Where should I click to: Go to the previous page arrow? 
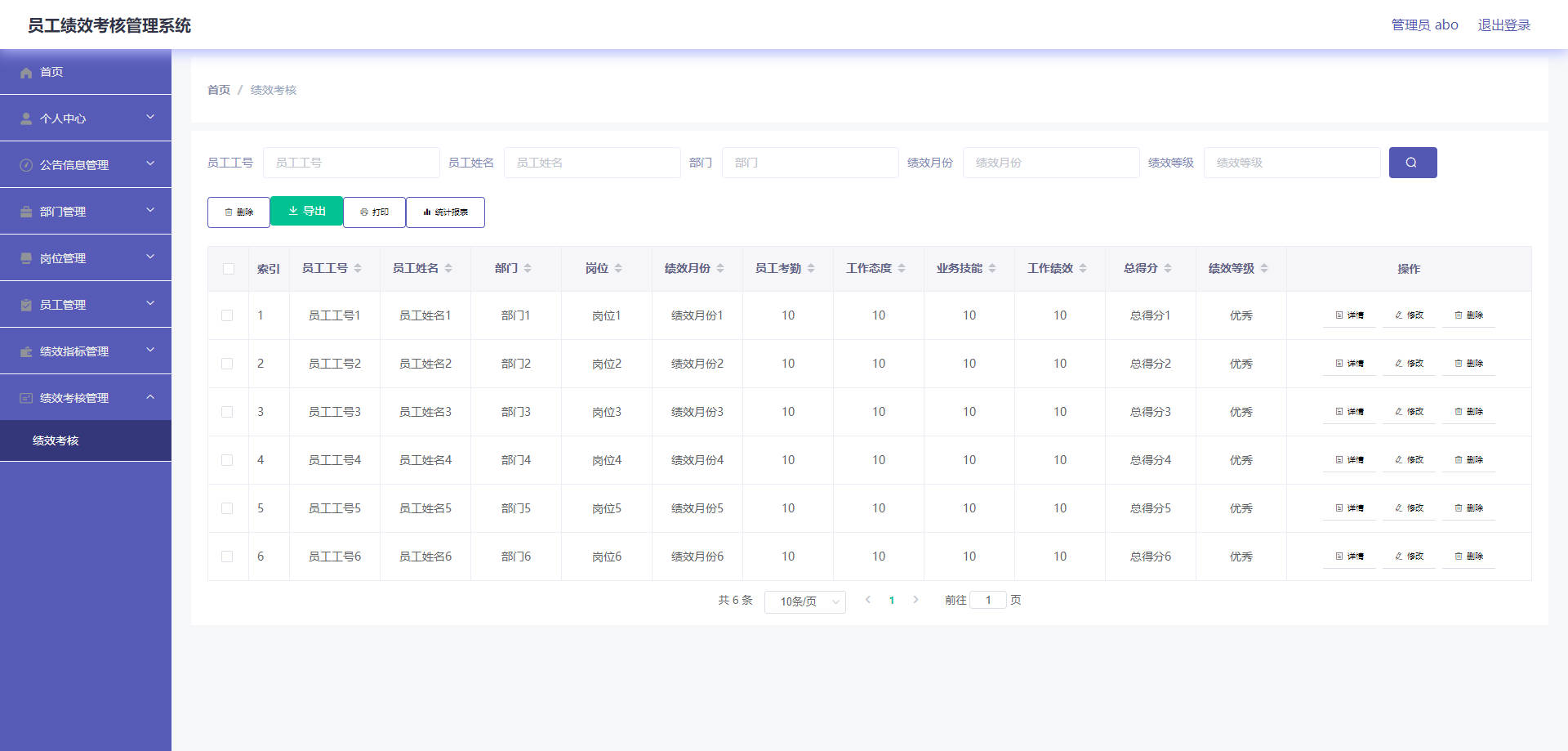tap(868, 600)
